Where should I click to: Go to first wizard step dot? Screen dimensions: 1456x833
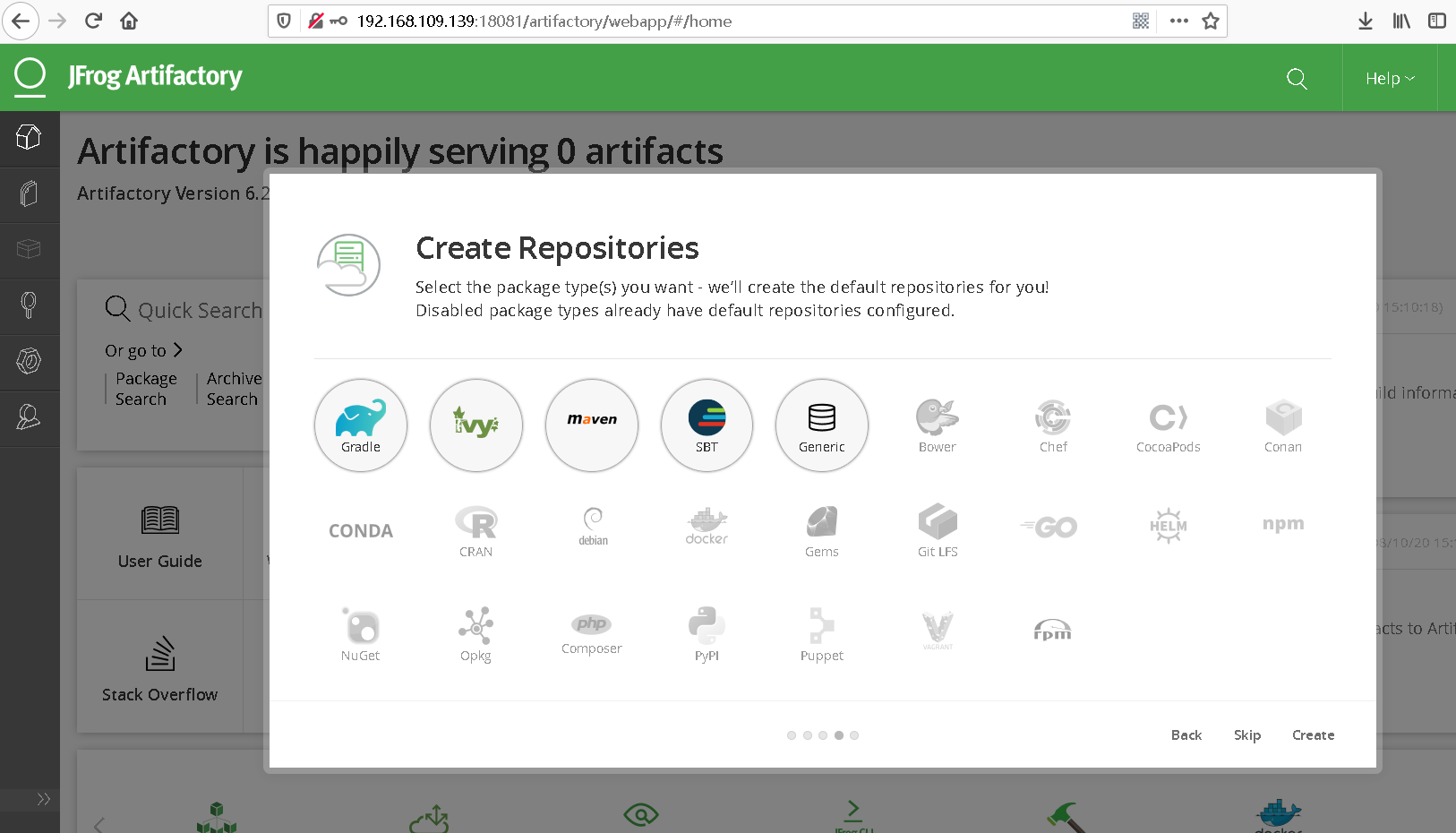pyautogui.click(x=792, y=735)
